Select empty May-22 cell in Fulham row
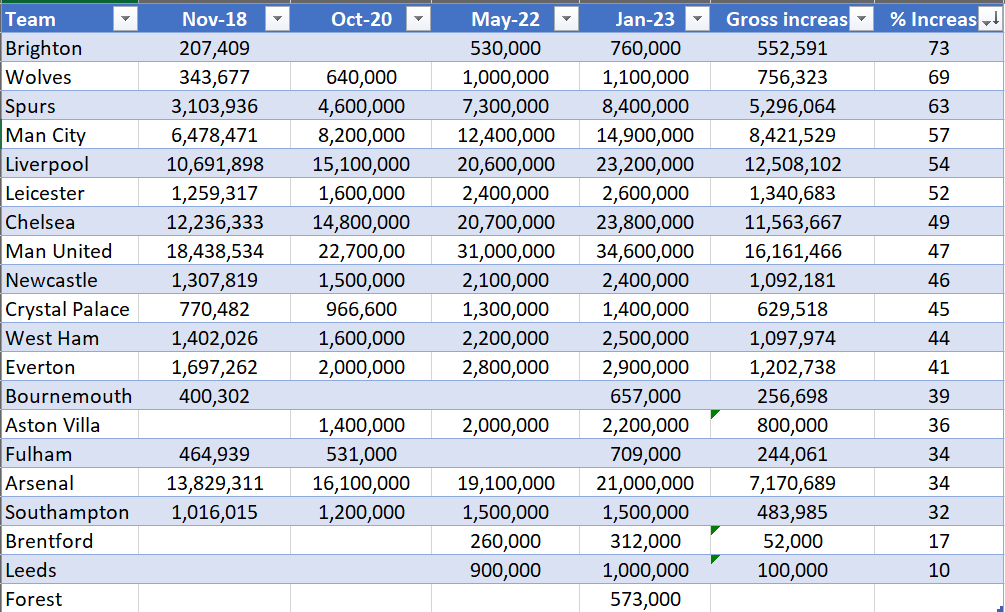The height and width of the screenshot is (612, 1005). [505, 454]
